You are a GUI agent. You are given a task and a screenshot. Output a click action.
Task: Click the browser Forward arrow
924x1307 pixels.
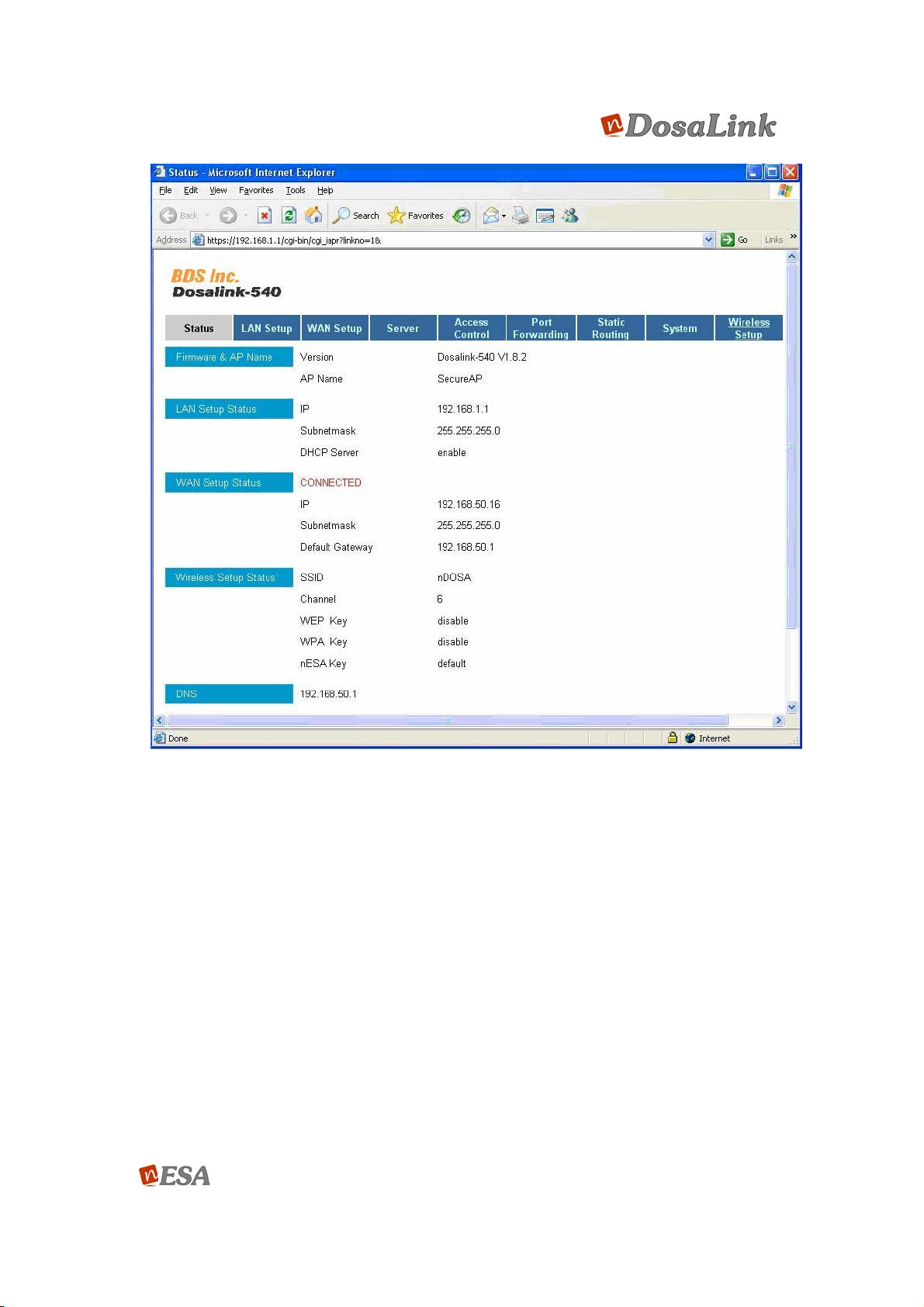coord(227,216)
